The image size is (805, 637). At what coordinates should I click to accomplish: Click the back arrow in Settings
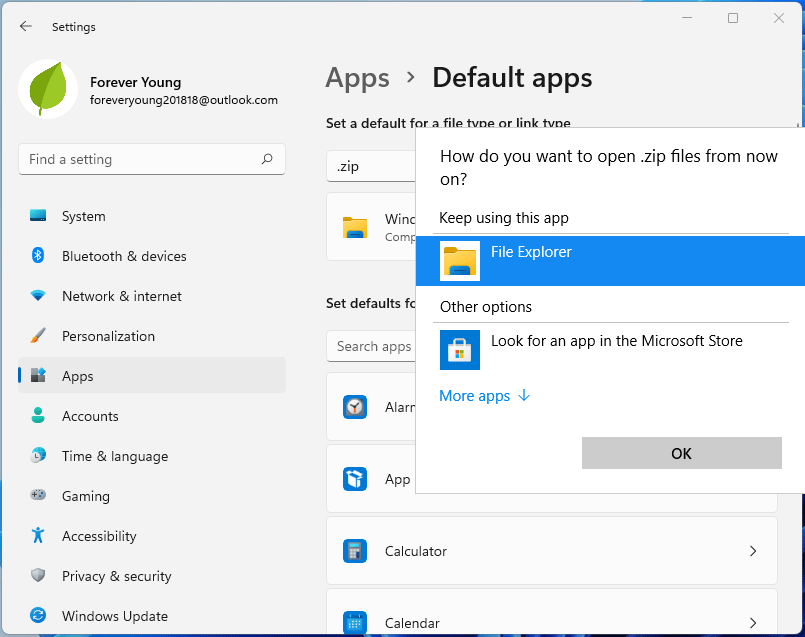click(x=26, y=27)
